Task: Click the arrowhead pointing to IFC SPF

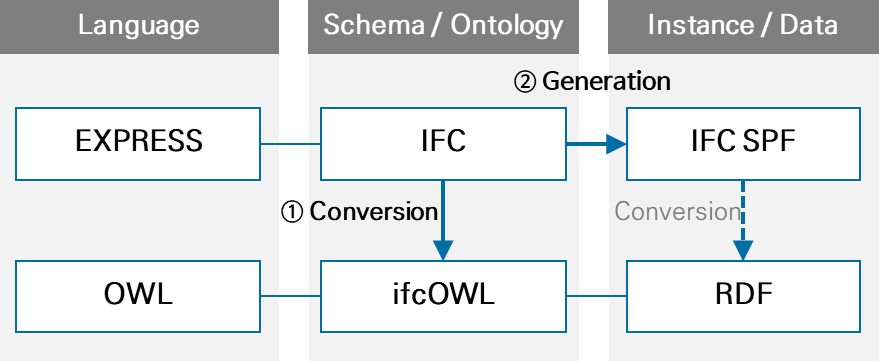Action: tap(616, 144)
